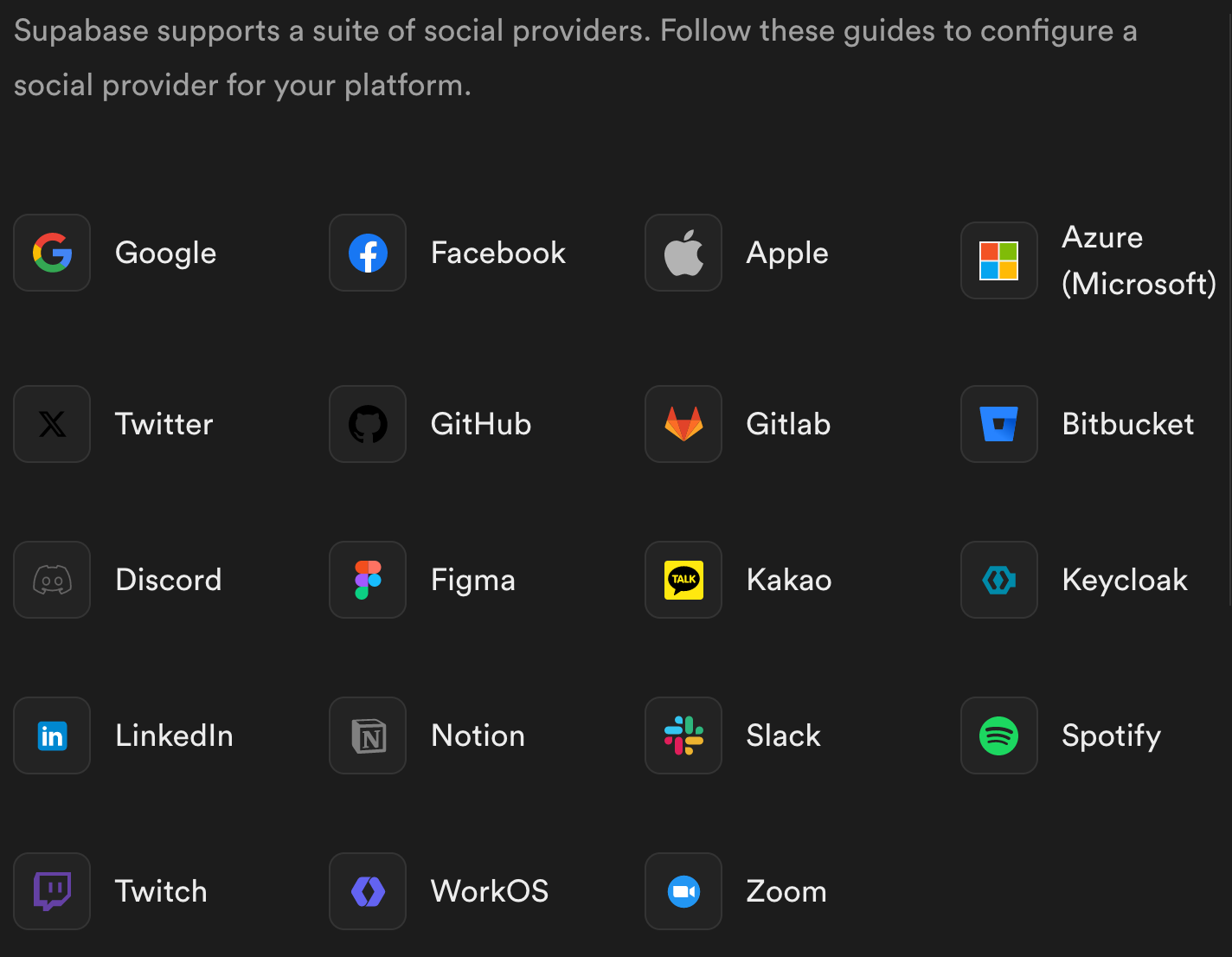The width and height of the screenshot is (1232, 957).
Task: Click the LinkedIn icon tile
Action: click(x=52, y=735)
